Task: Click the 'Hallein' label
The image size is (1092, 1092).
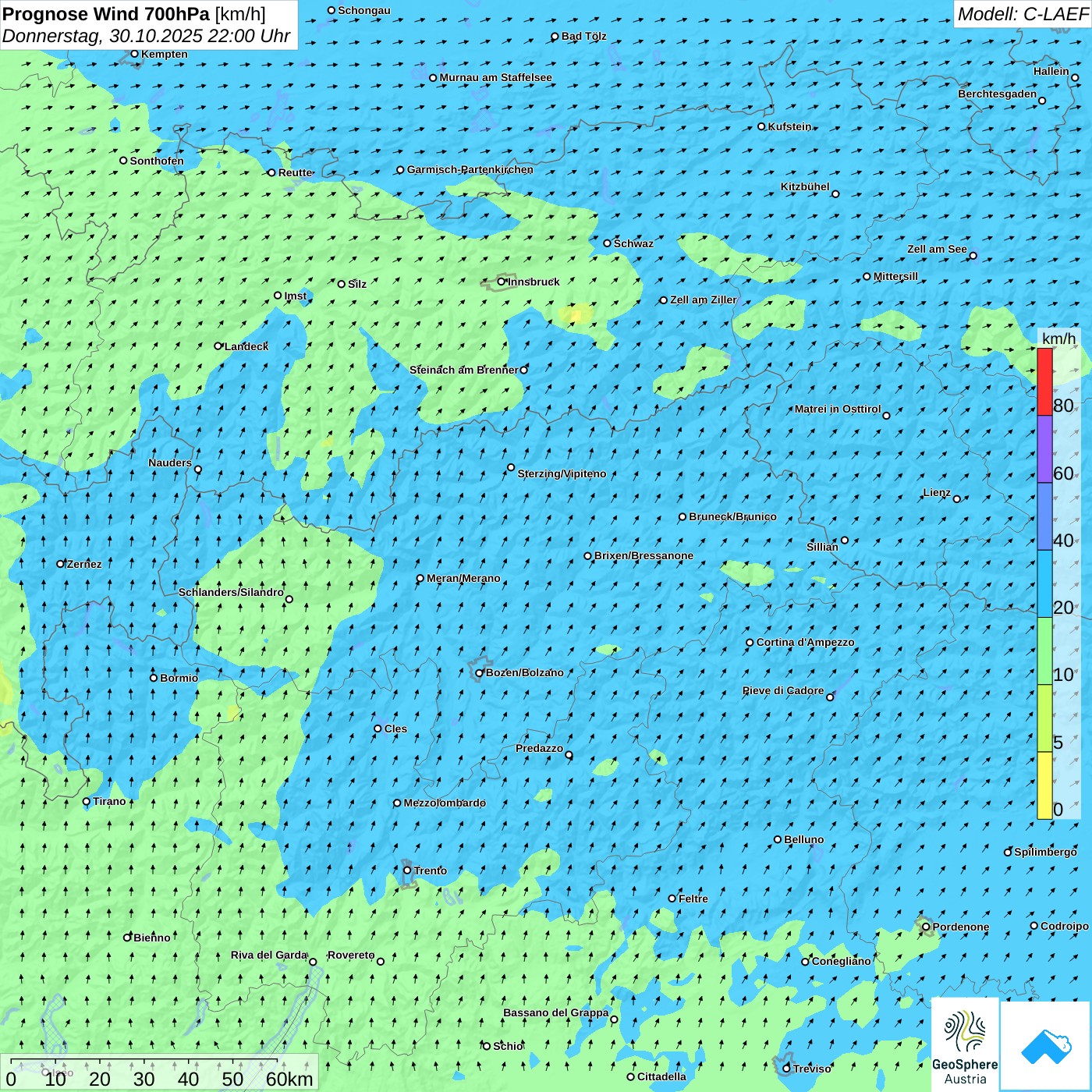Action: (x=1051, y=71)
